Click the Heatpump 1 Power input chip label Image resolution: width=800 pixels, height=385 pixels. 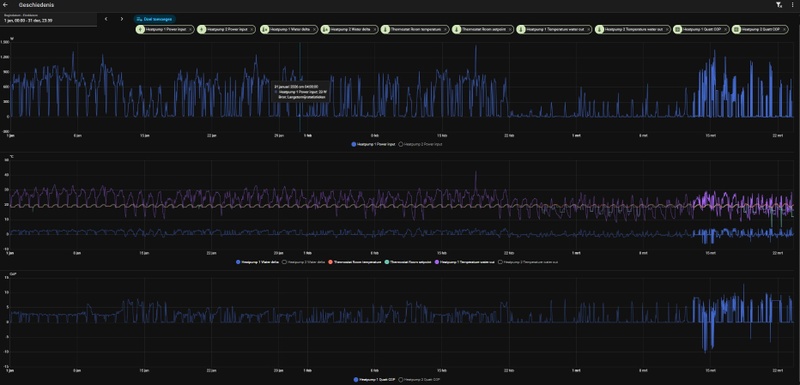tap(166, 30)
